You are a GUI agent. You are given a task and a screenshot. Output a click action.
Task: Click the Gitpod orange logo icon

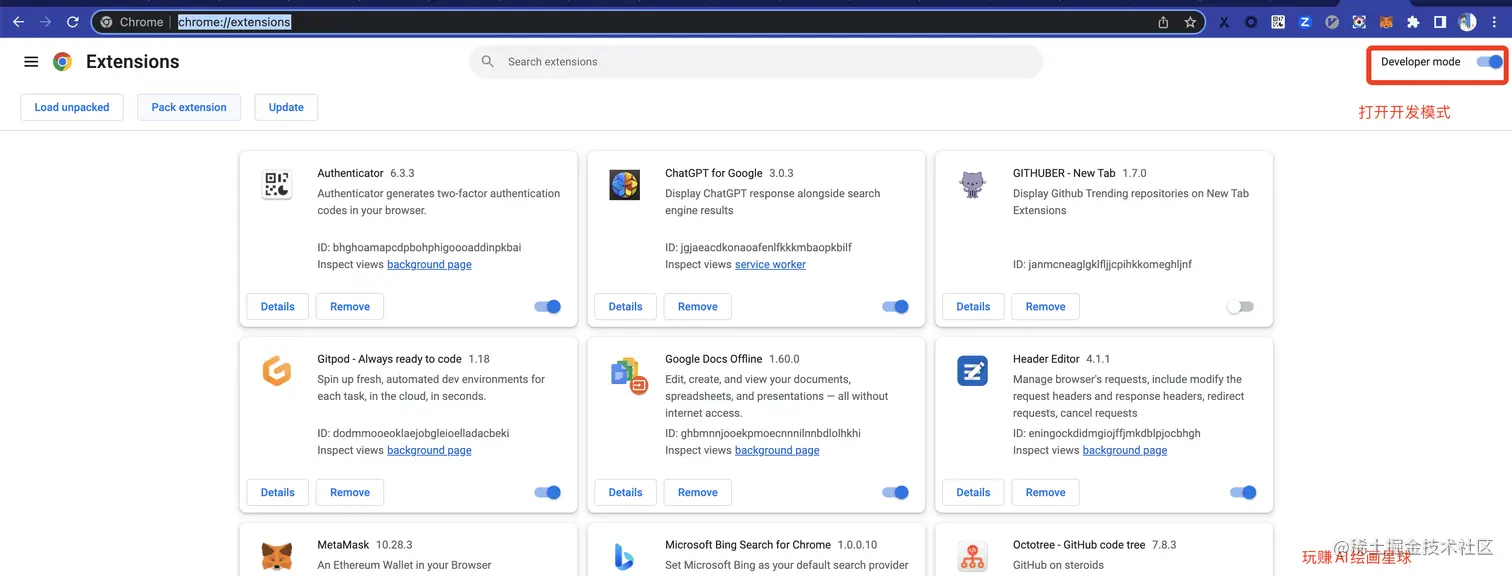click(277, 371)
